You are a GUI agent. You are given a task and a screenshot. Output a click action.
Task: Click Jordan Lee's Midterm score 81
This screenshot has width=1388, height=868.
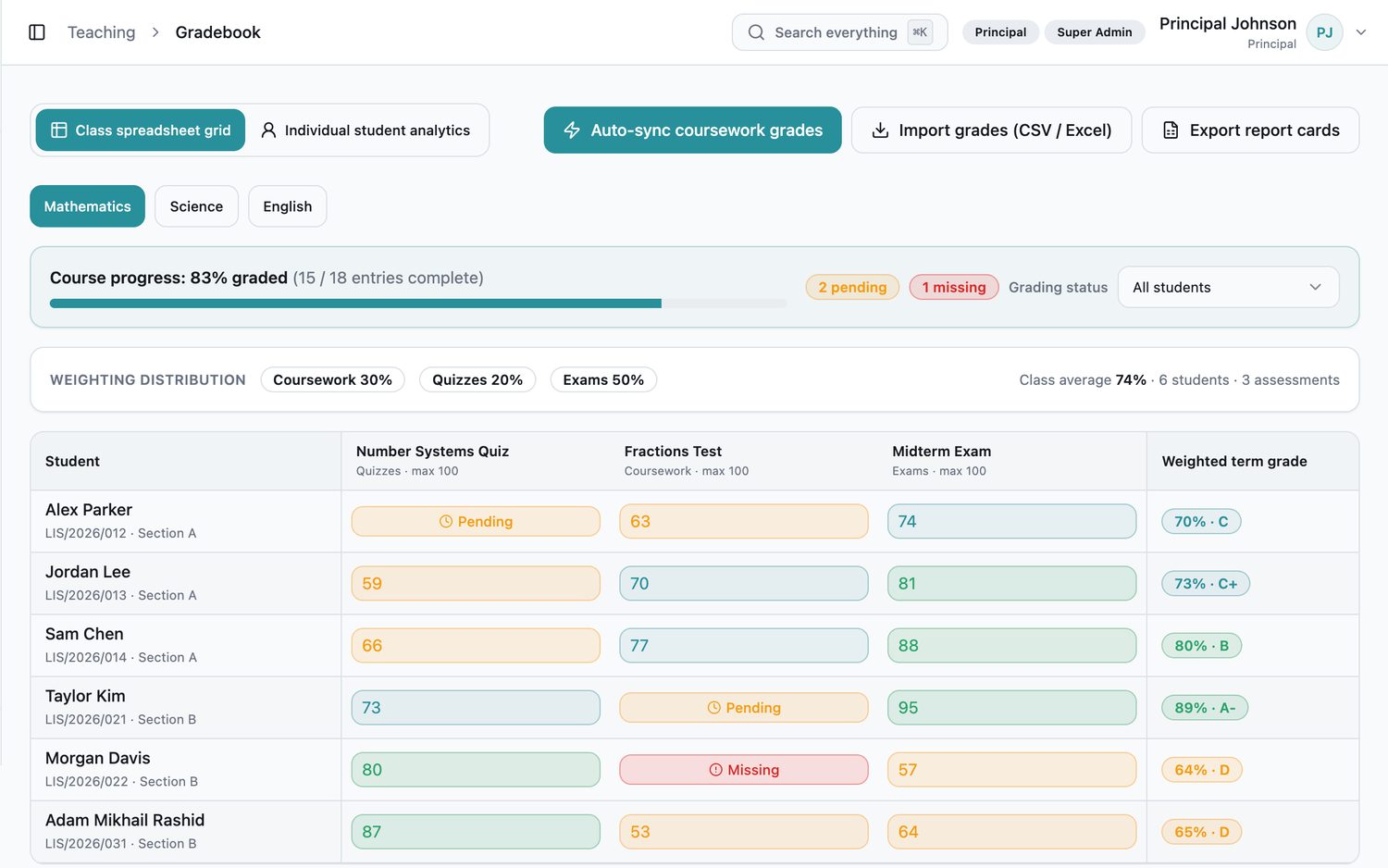1011,584
